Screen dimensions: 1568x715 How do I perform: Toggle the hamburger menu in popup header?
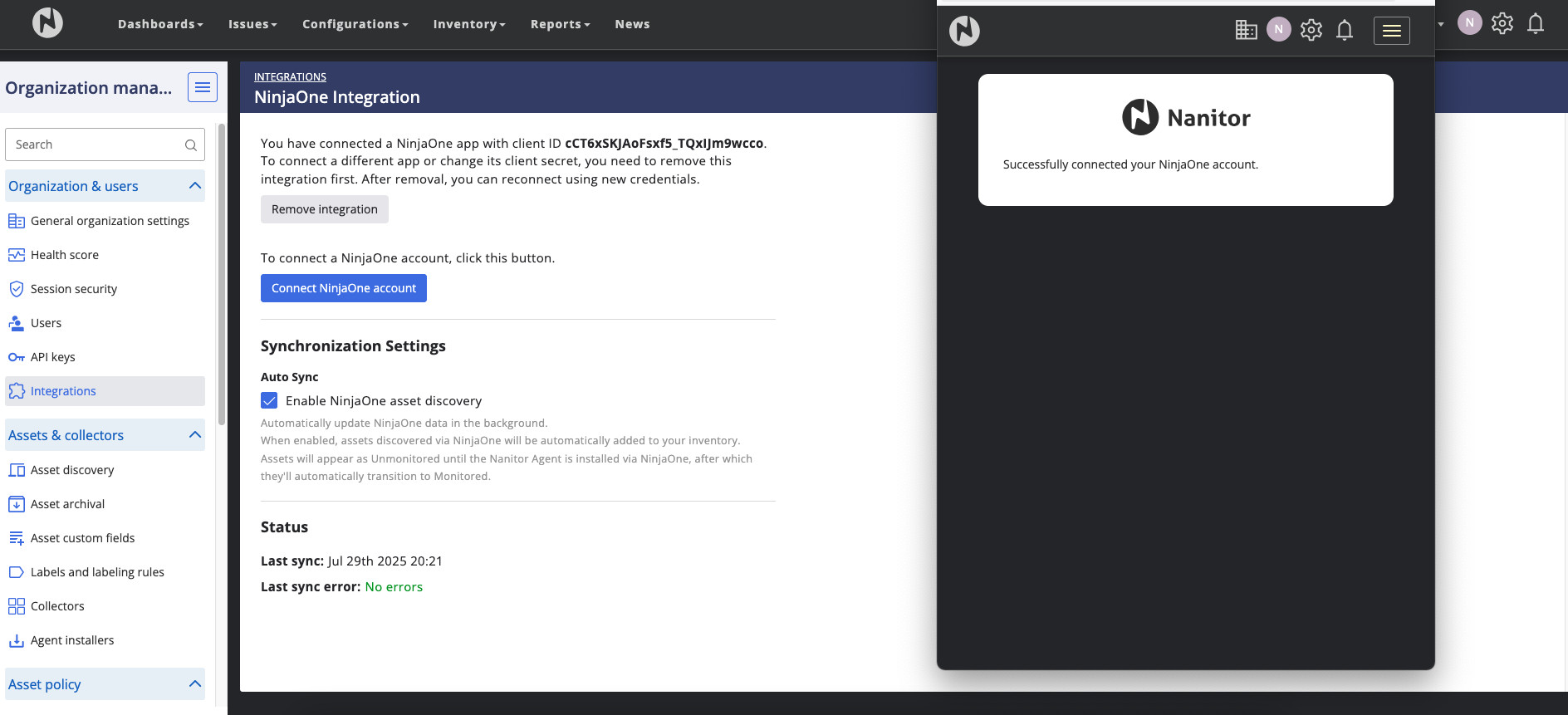click(1391, 31)
